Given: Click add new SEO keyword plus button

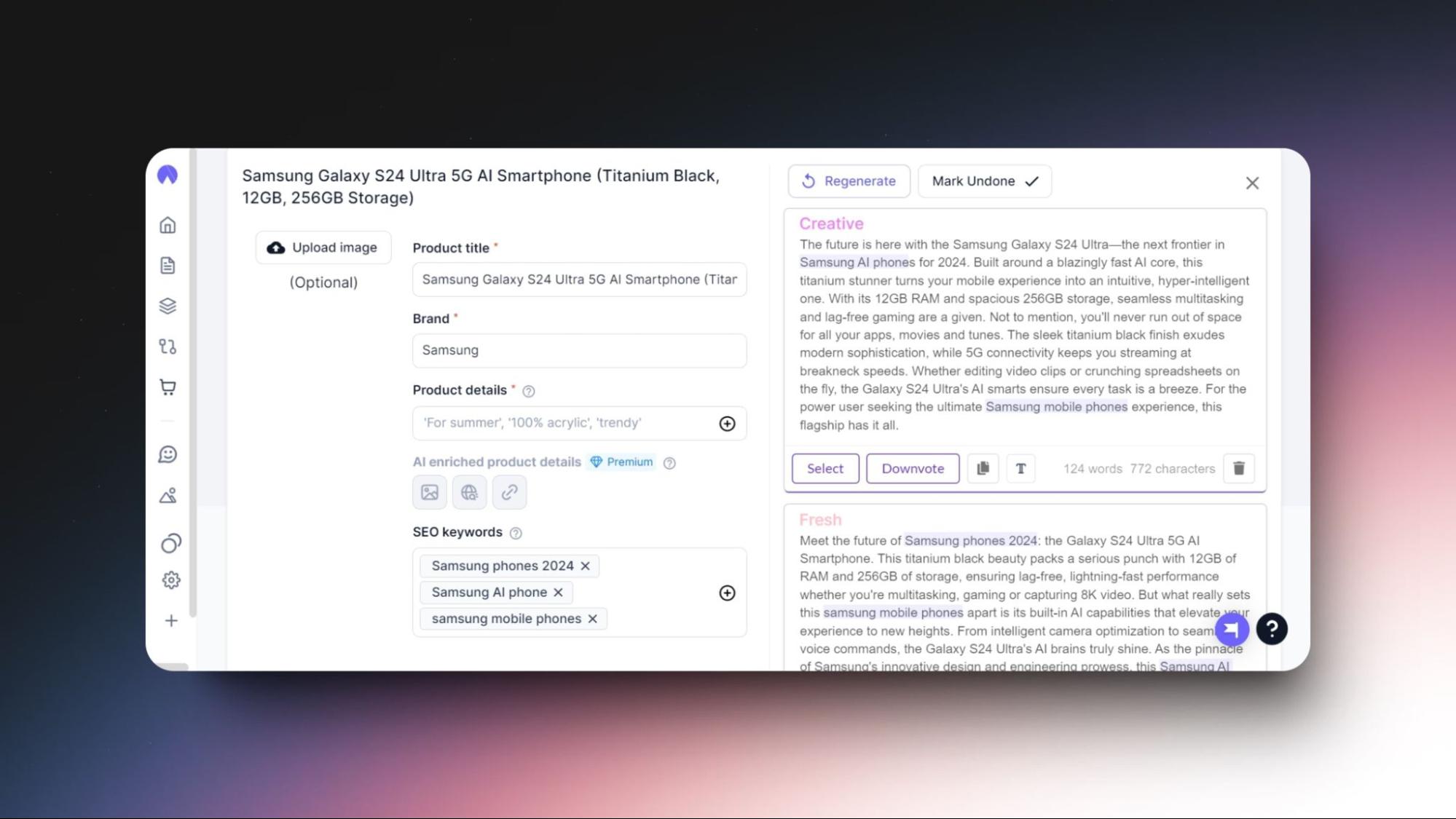Looking at the screenshot, I should [728, 592].
